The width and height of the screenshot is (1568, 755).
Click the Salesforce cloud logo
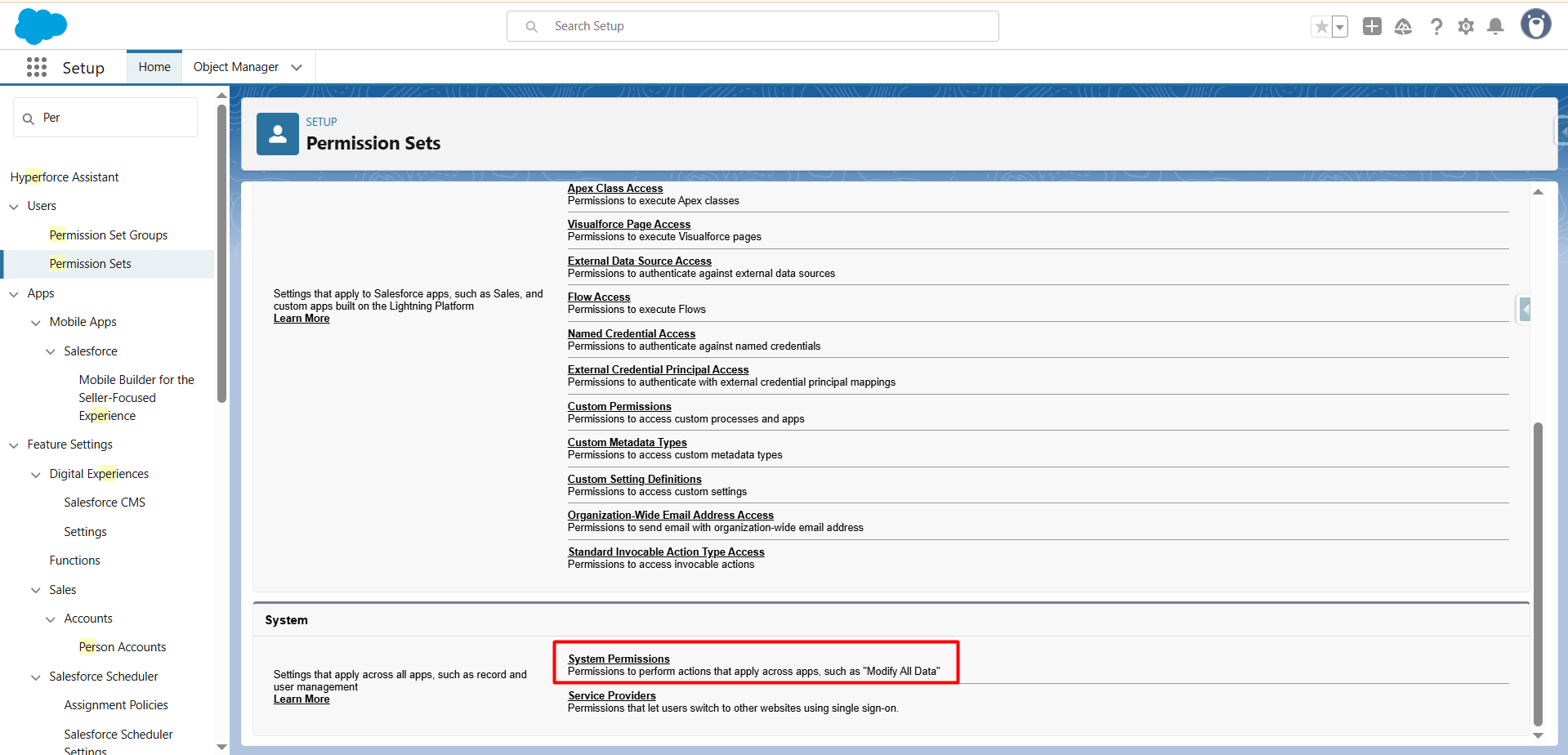pyautogui.click(x=41, y=26)
